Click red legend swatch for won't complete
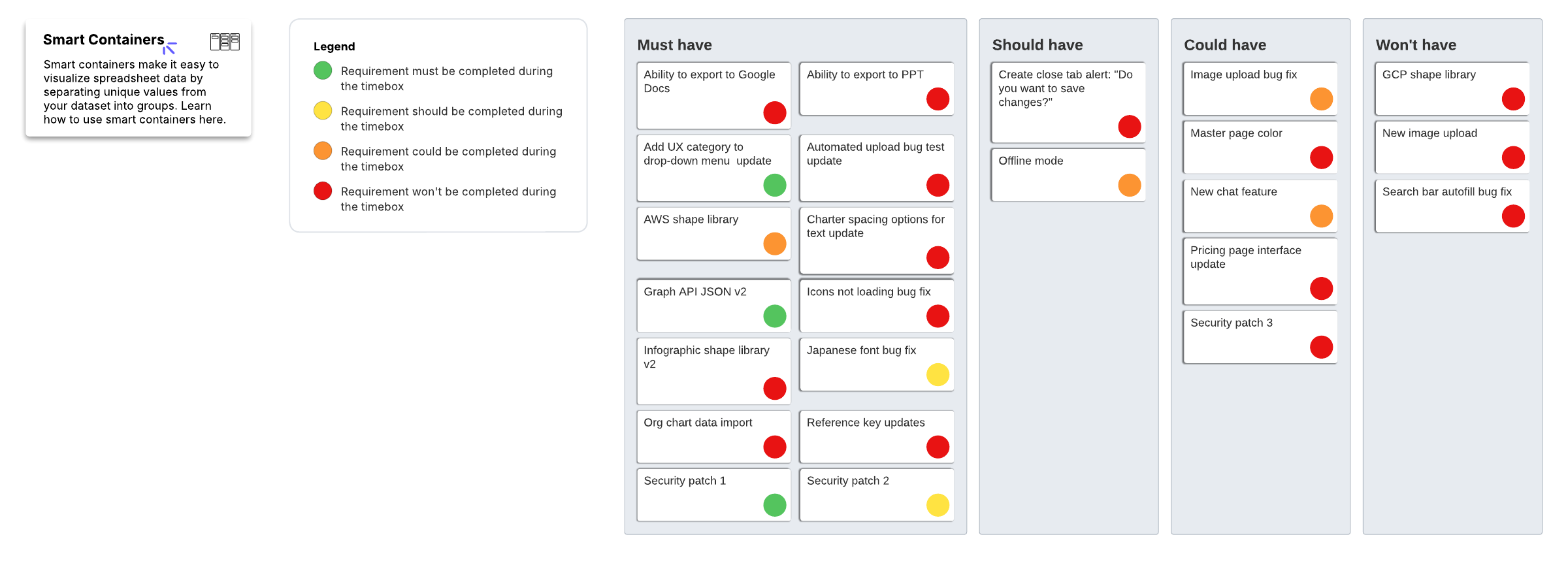 323,191
